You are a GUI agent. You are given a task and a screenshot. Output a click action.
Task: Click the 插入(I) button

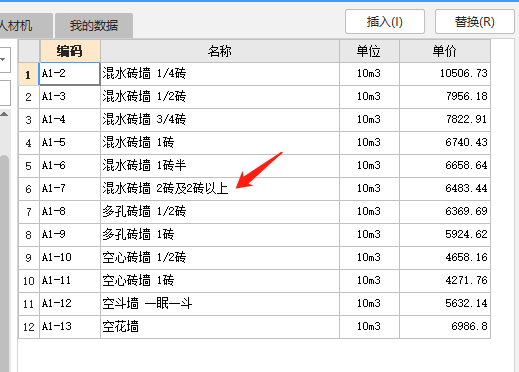385,22
